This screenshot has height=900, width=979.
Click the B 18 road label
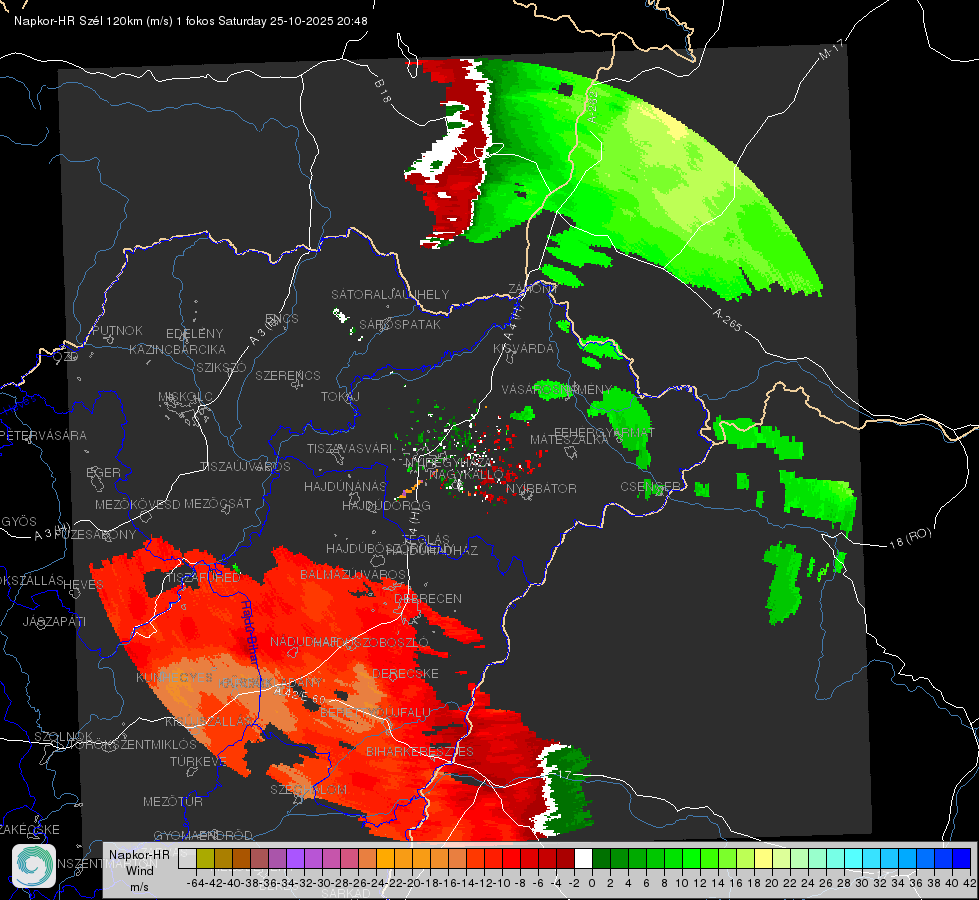[x=382, y=91]
